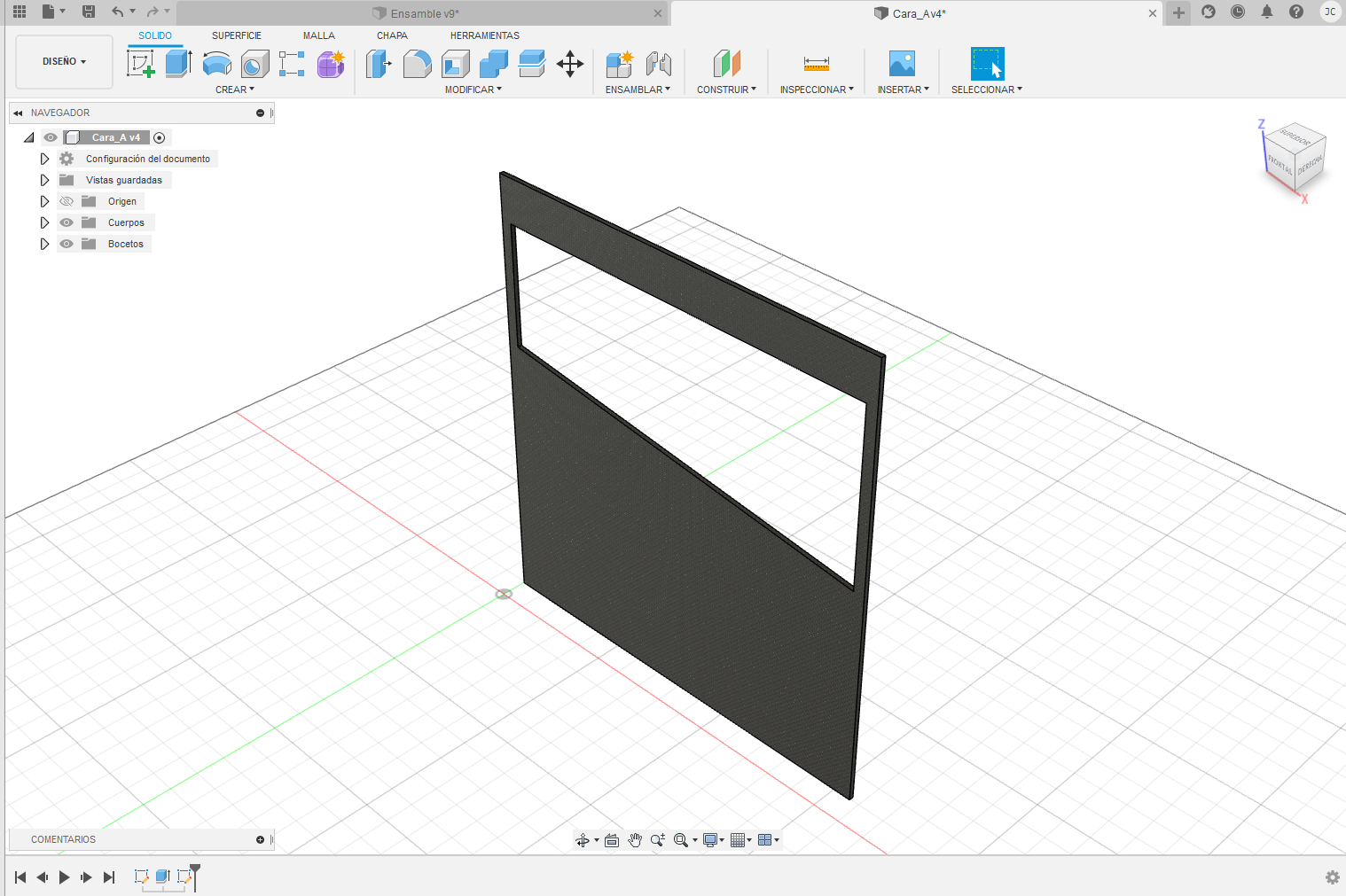Switch to the CHAPA tab
The height and width of the screenshot is (896, 1346).
pyautogui.click(x=392, y=35)
